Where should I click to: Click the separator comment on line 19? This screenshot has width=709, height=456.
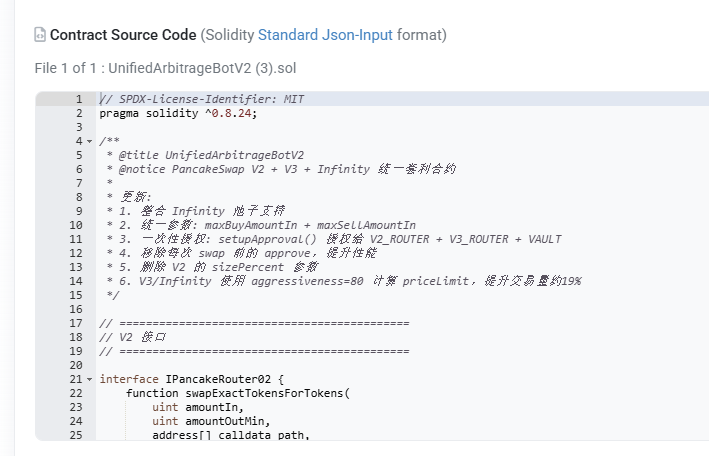pos(254,352)
